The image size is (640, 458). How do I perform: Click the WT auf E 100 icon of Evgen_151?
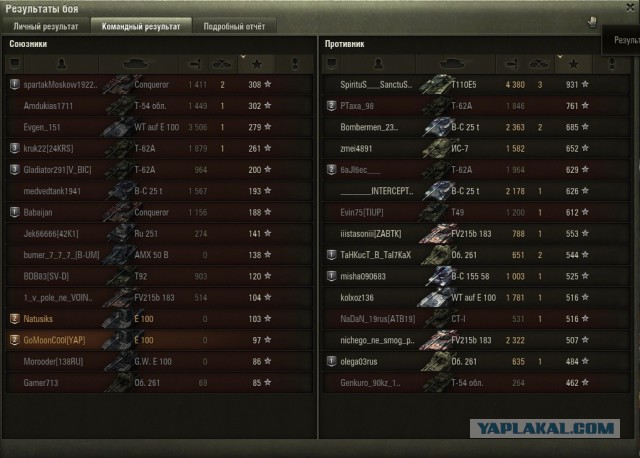click(118, 127)
